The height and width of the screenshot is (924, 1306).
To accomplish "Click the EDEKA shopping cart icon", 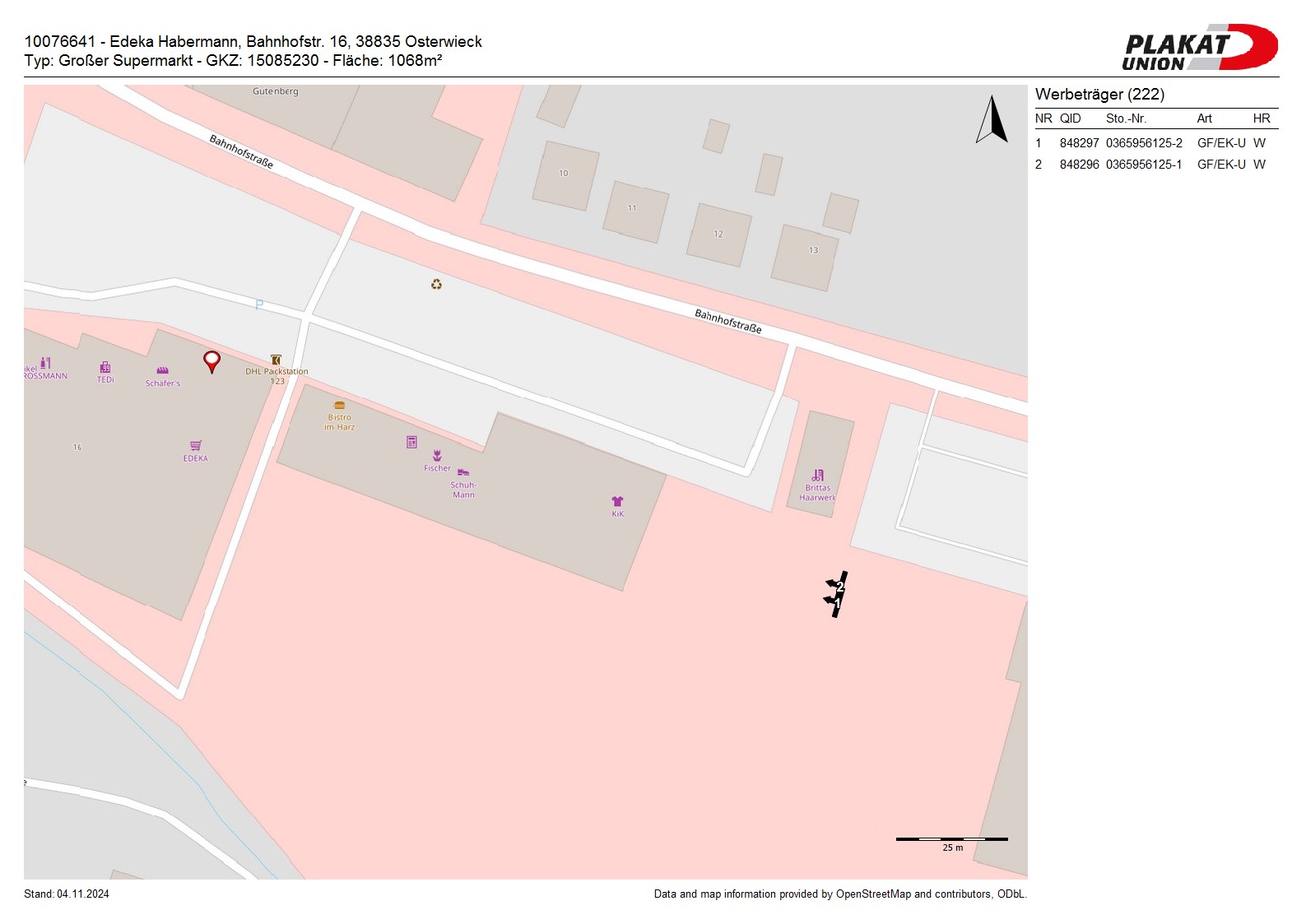I will [196, 446].
